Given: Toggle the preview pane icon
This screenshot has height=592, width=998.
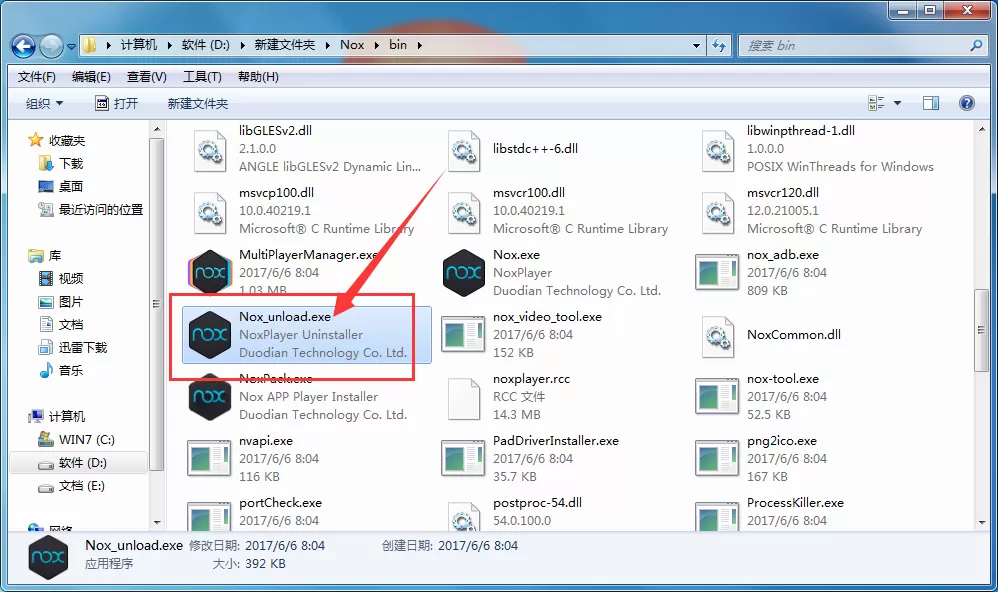Looking at the screenshot, I should point(931,103).
